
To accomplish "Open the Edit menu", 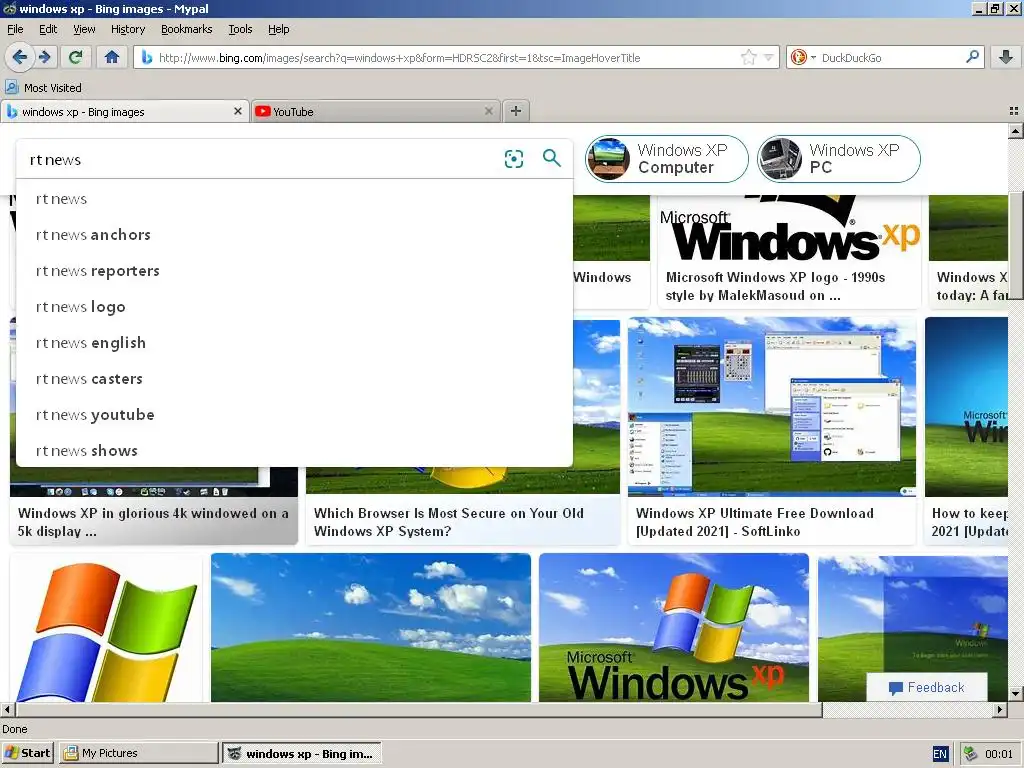I will point(48,29).
